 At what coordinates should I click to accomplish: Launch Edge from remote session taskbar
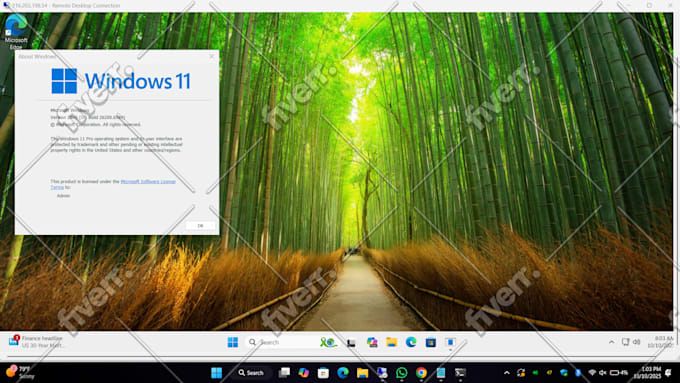411,342
